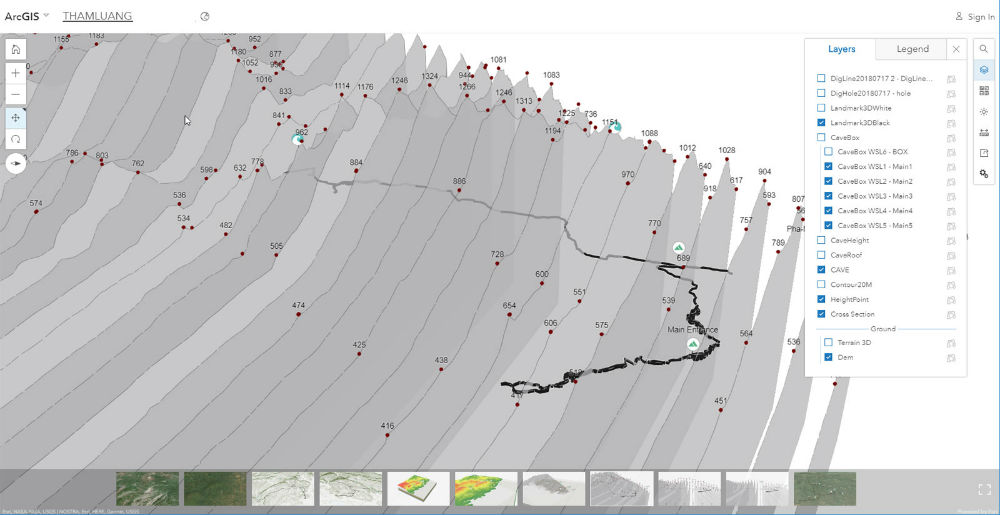Enable the Contour20M layer checkbox
The height and width of the screenshot is (515, 1000).
pos(821,285)
